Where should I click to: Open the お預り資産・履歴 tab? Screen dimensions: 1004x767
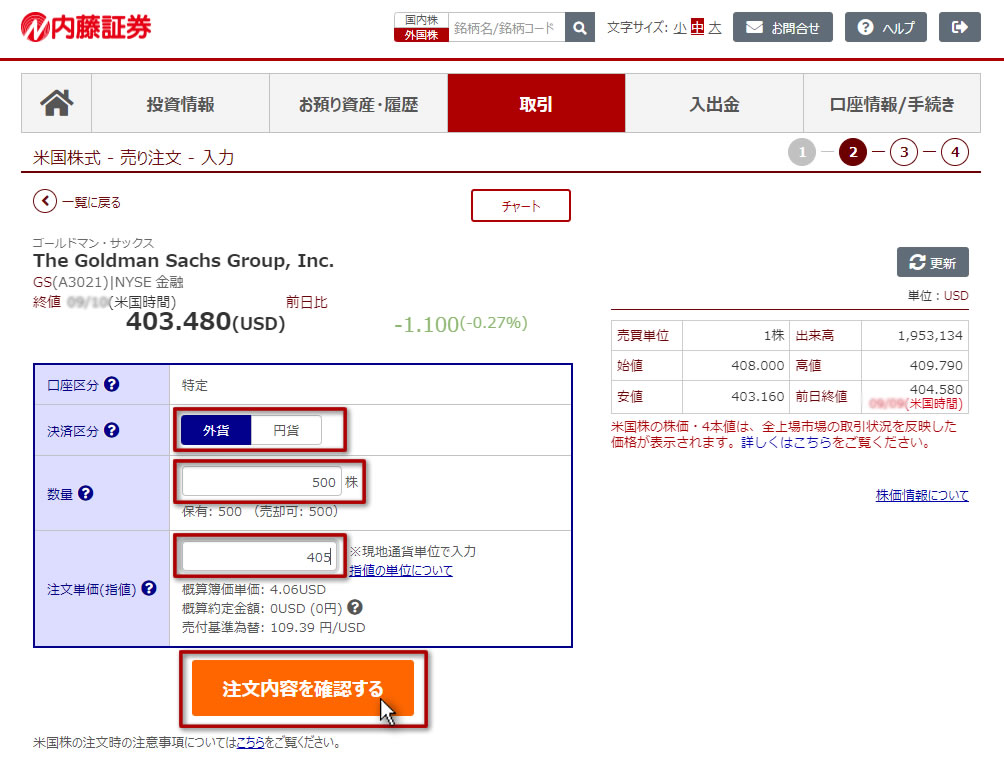point(359,103)
